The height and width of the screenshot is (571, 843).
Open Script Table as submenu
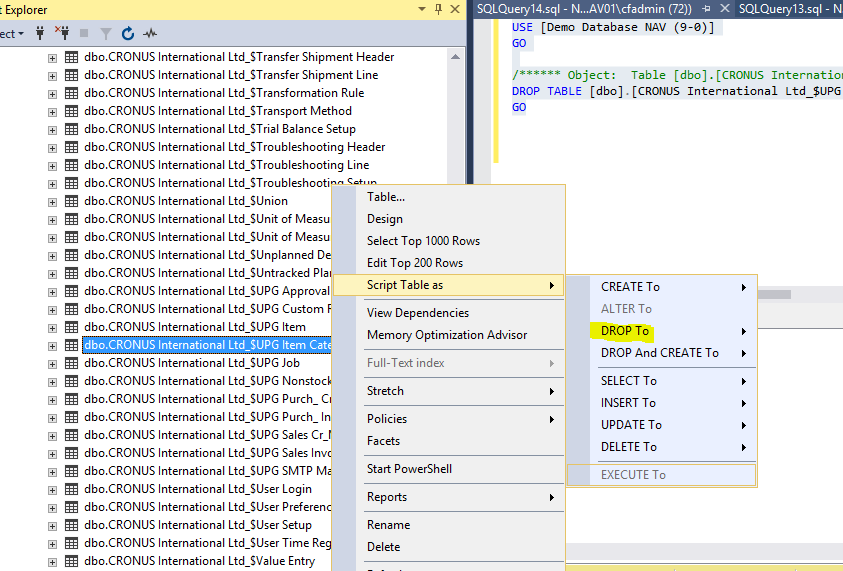448,285
